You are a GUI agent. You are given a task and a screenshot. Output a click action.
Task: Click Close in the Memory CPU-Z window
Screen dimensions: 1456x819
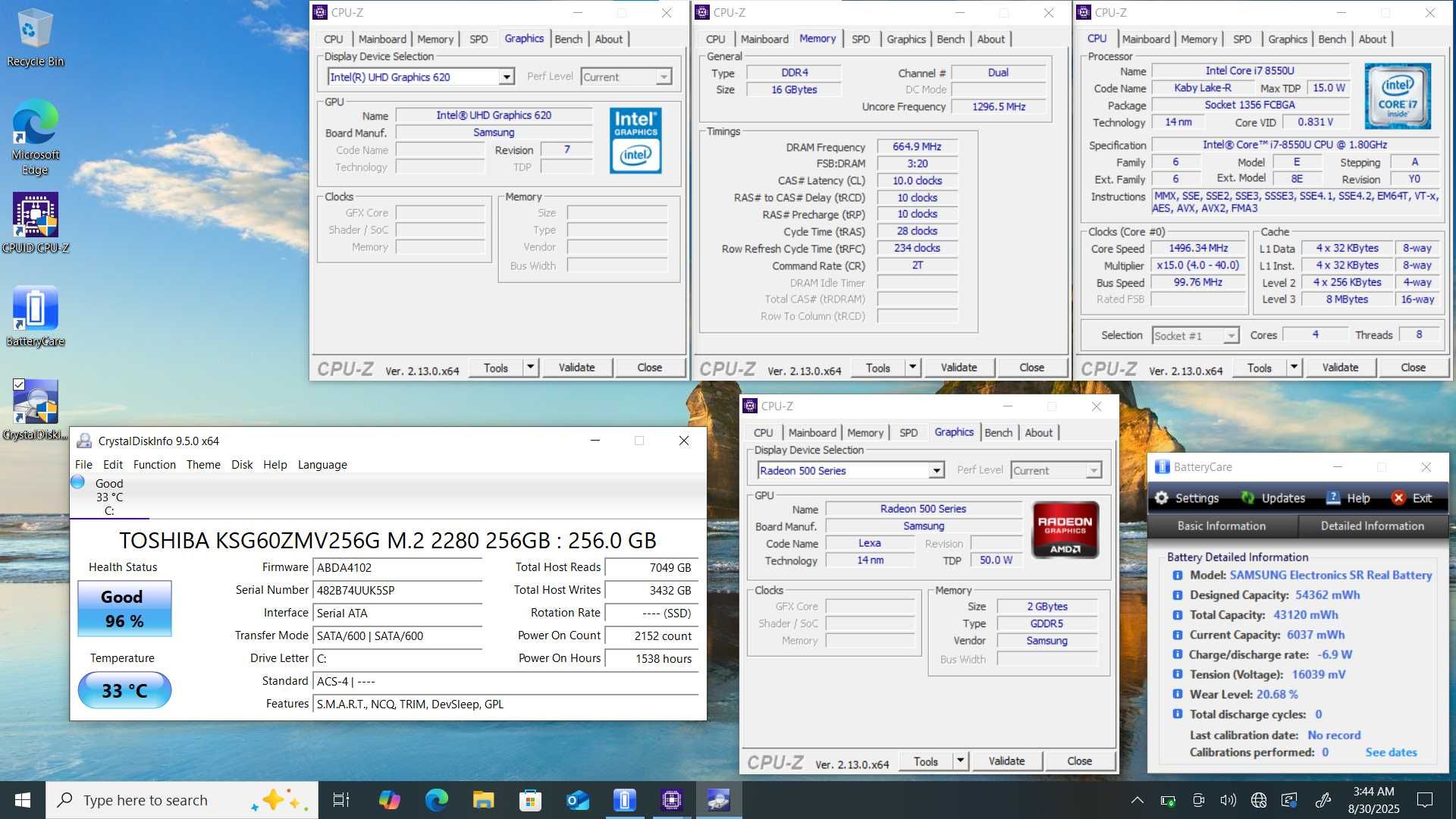coord(1031,367)
